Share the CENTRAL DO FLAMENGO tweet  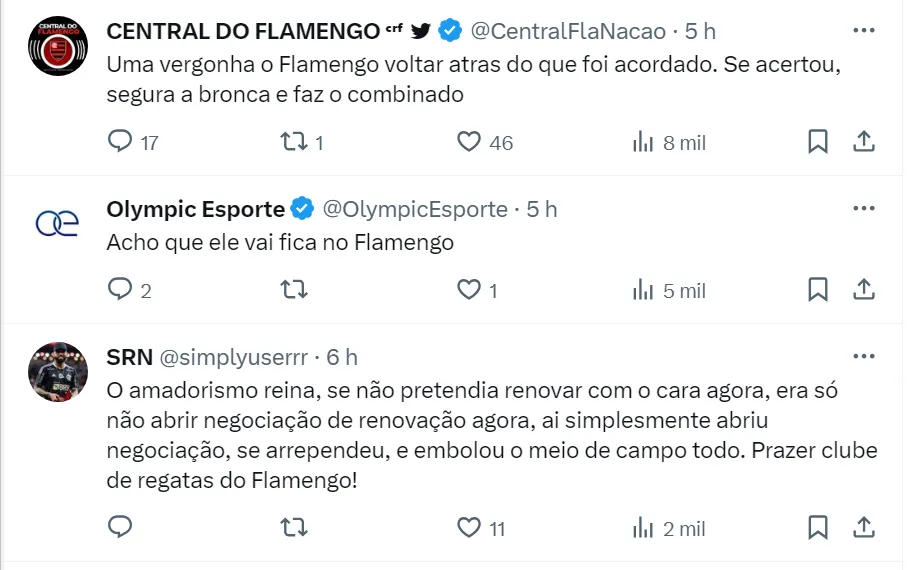863,142
